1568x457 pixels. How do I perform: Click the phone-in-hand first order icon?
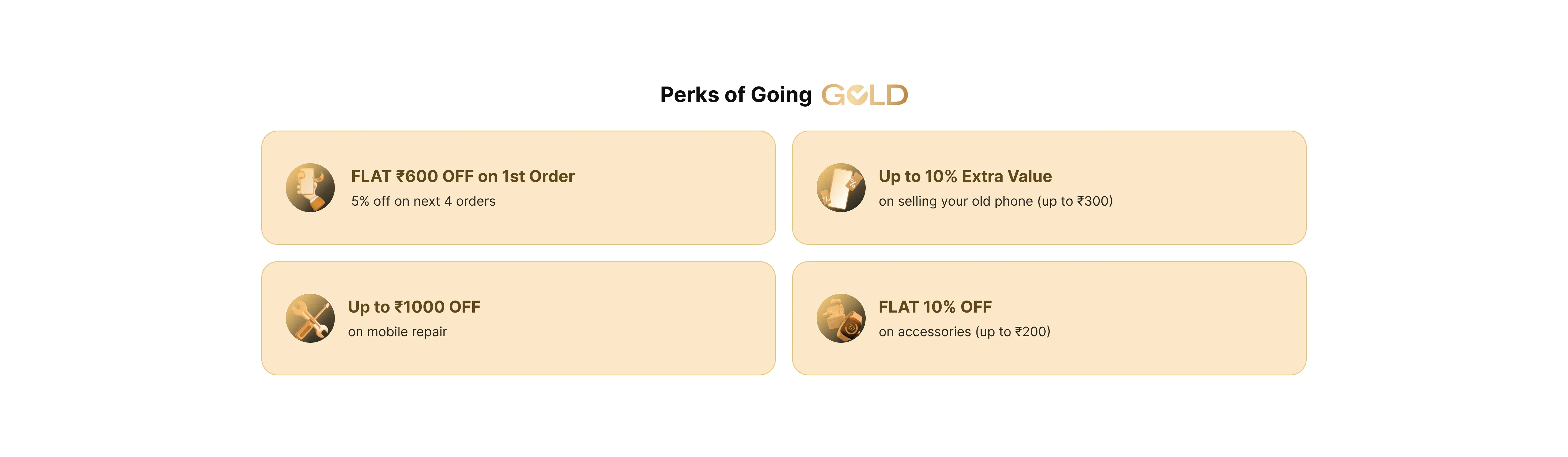tap(310, 187)
